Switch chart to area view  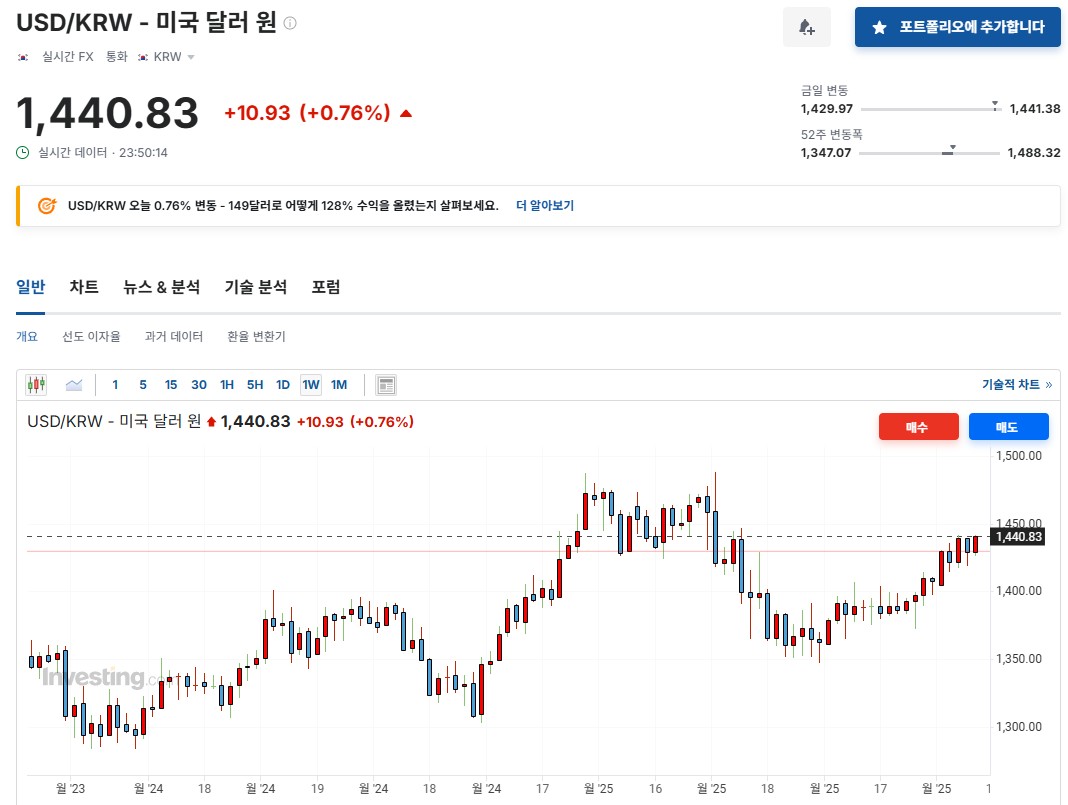(x=73, y=385)
